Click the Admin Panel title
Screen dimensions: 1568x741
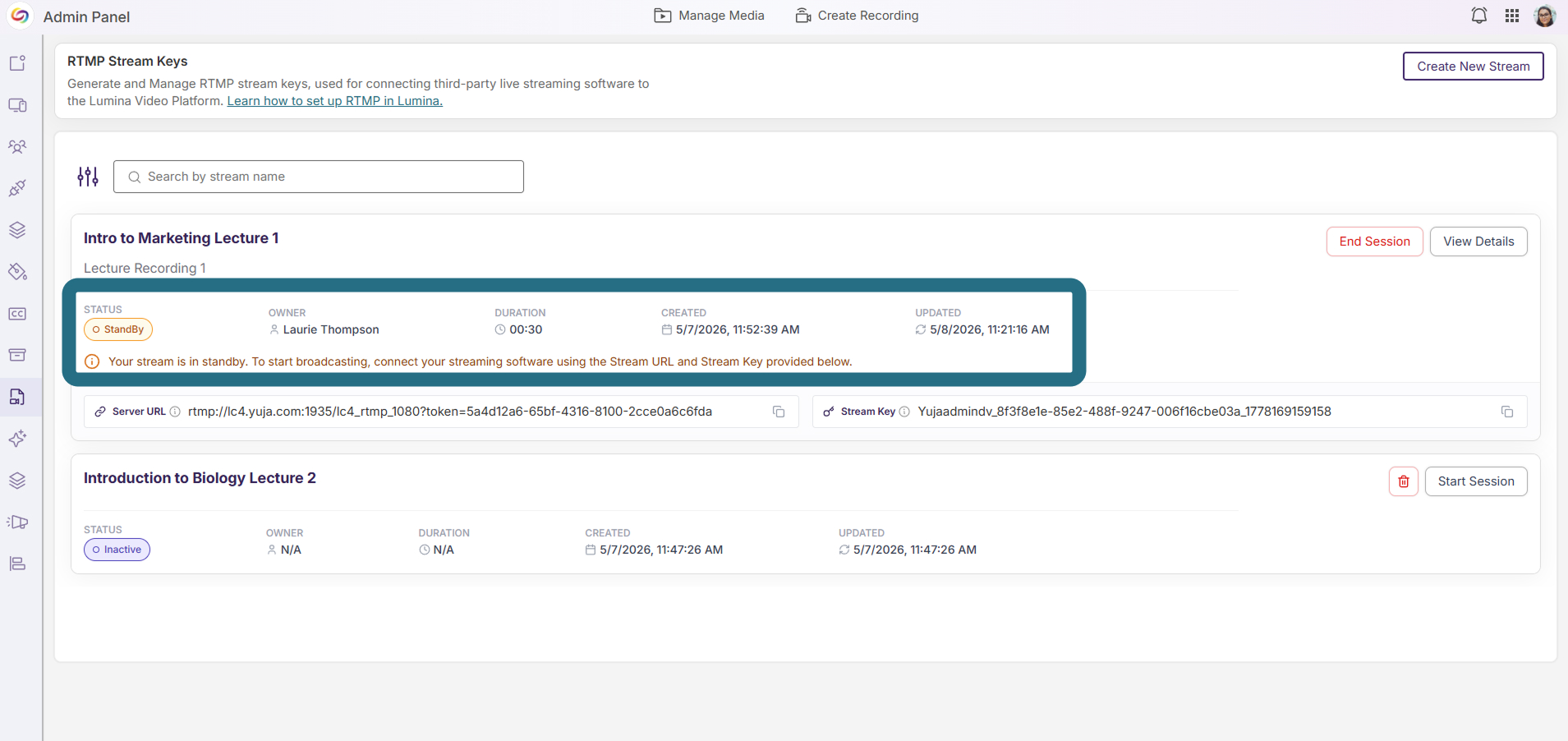[86, 16]
